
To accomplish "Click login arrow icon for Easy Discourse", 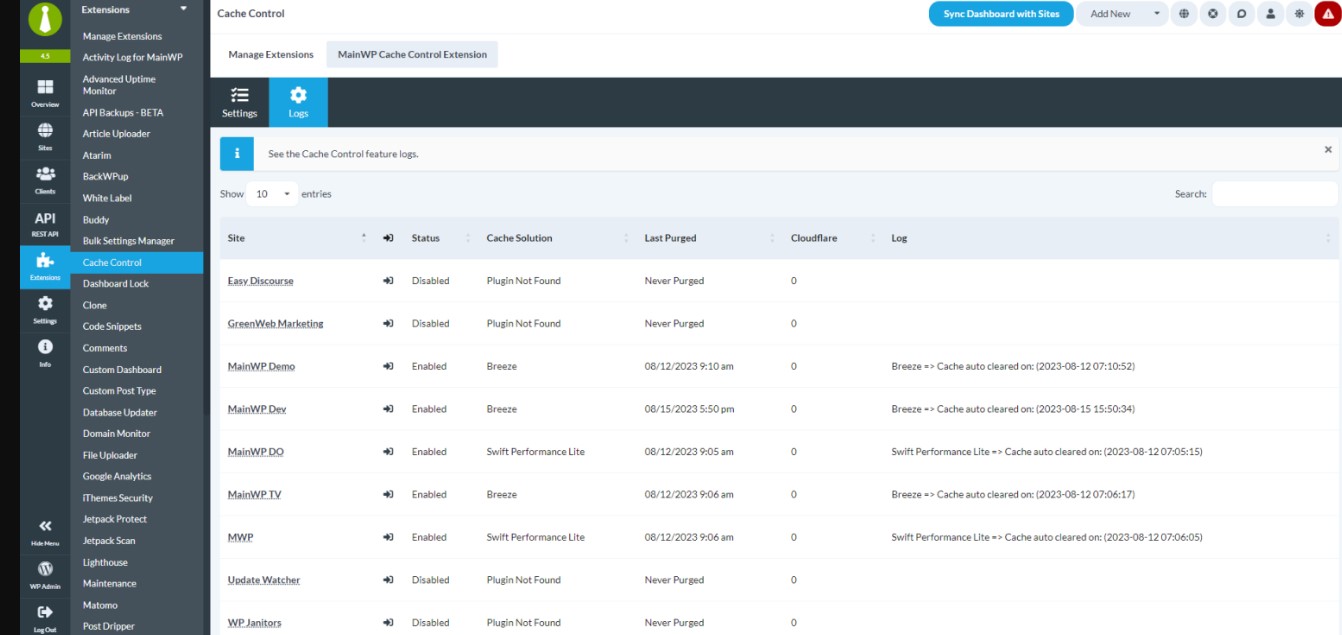I will tap(388, 281).
